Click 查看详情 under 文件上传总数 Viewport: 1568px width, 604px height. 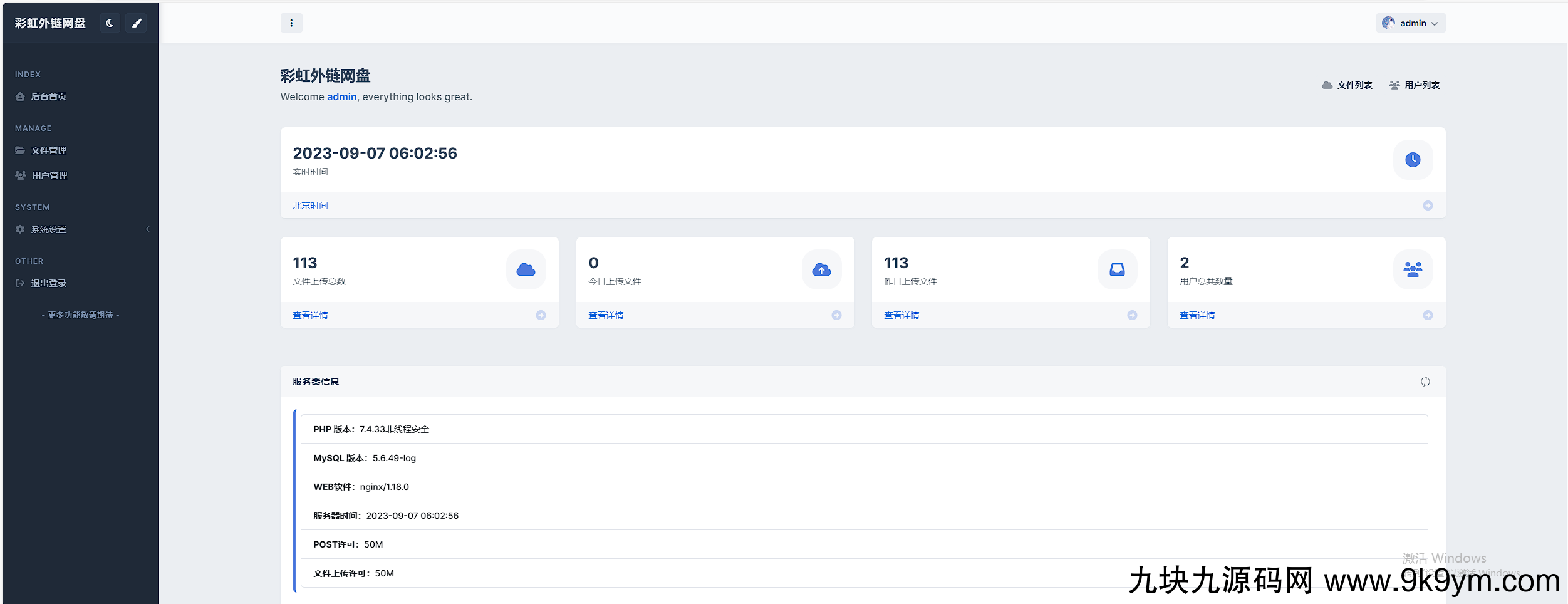coord(310,315)
